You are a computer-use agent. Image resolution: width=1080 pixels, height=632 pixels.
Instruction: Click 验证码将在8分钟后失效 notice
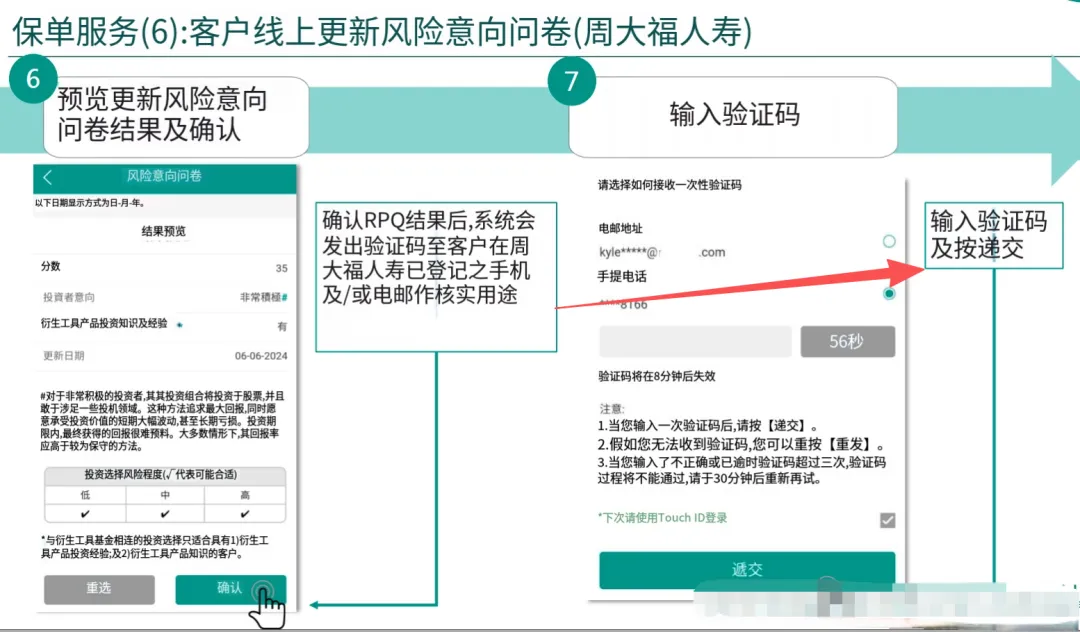(657, 377)
